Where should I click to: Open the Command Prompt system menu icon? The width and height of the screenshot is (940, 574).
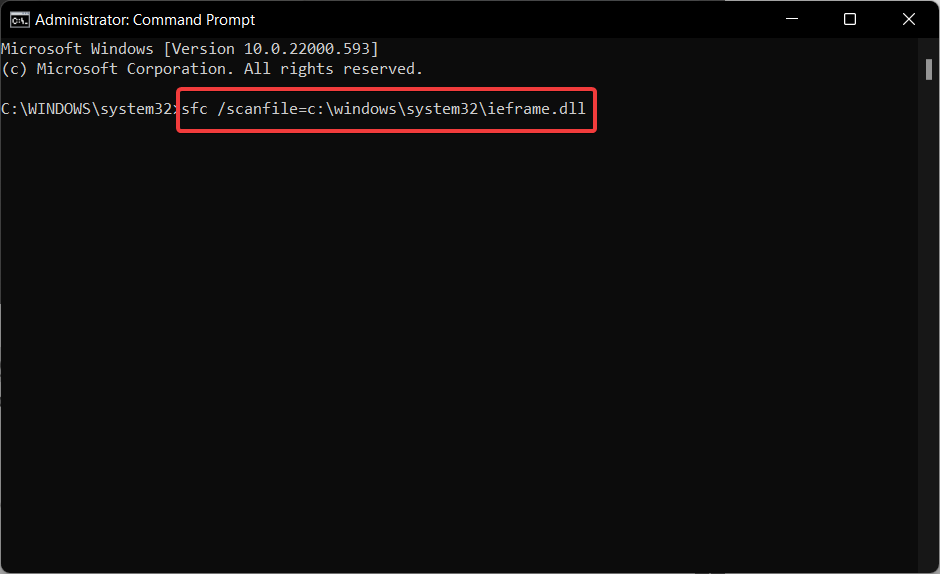pyautogui.click(x=19, y=20)
